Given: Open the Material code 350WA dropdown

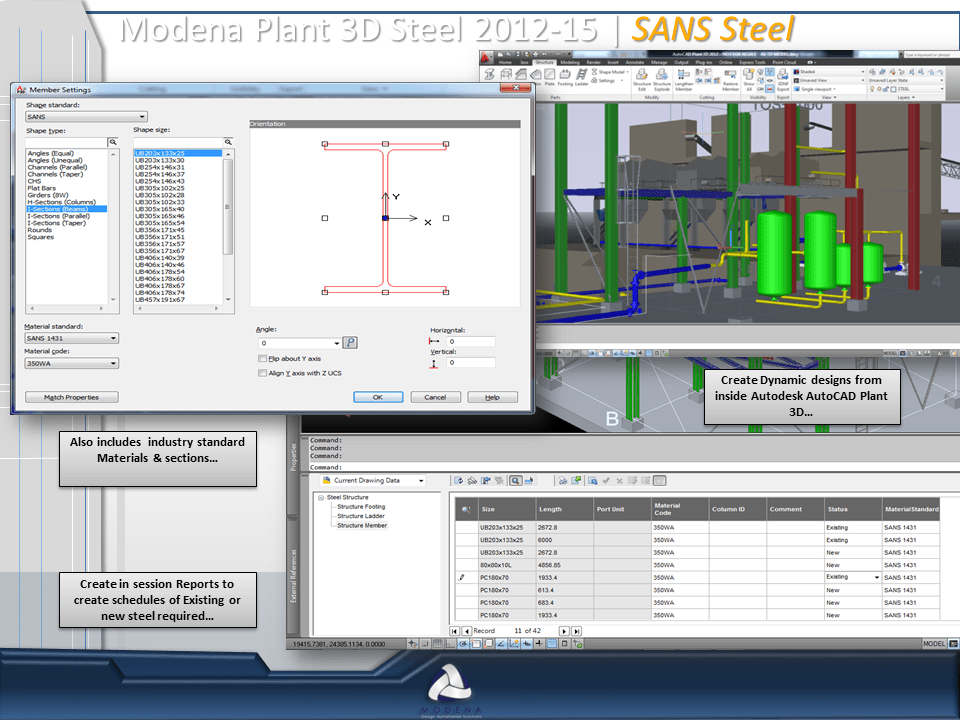Looking at the screenshot, I should 71,363.
